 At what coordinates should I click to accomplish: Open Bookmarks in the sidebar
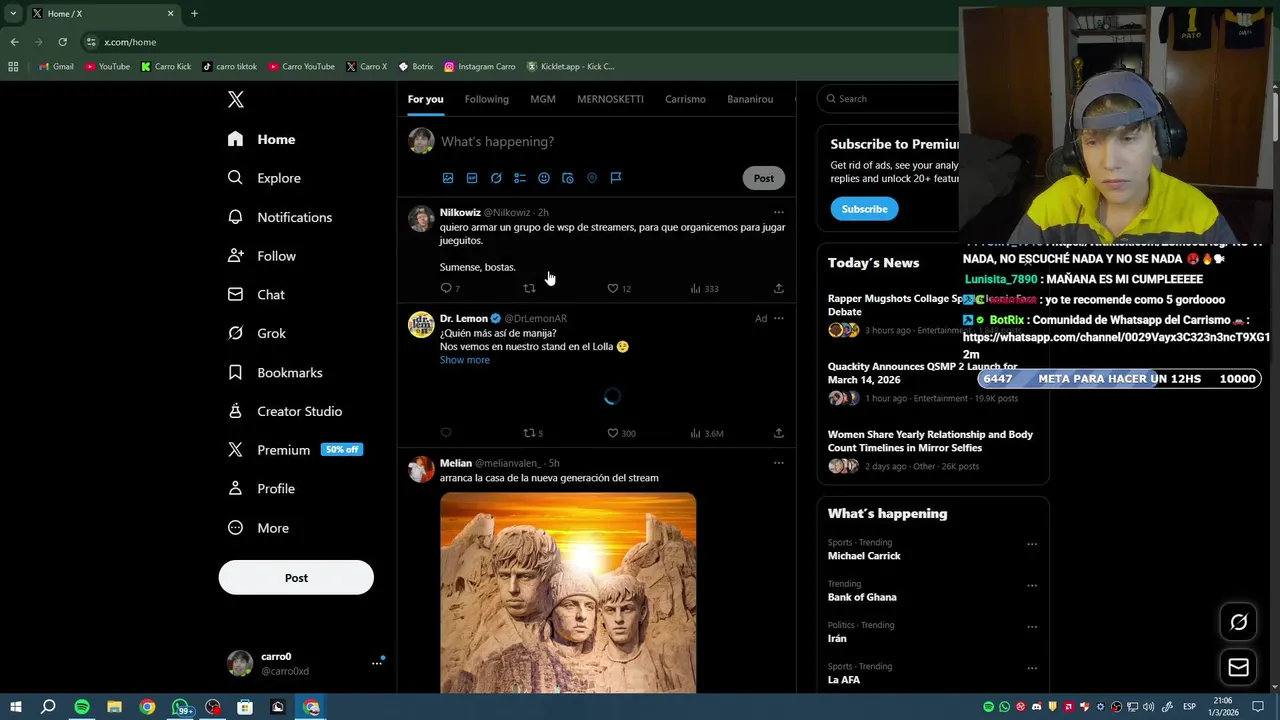point(275,372)
